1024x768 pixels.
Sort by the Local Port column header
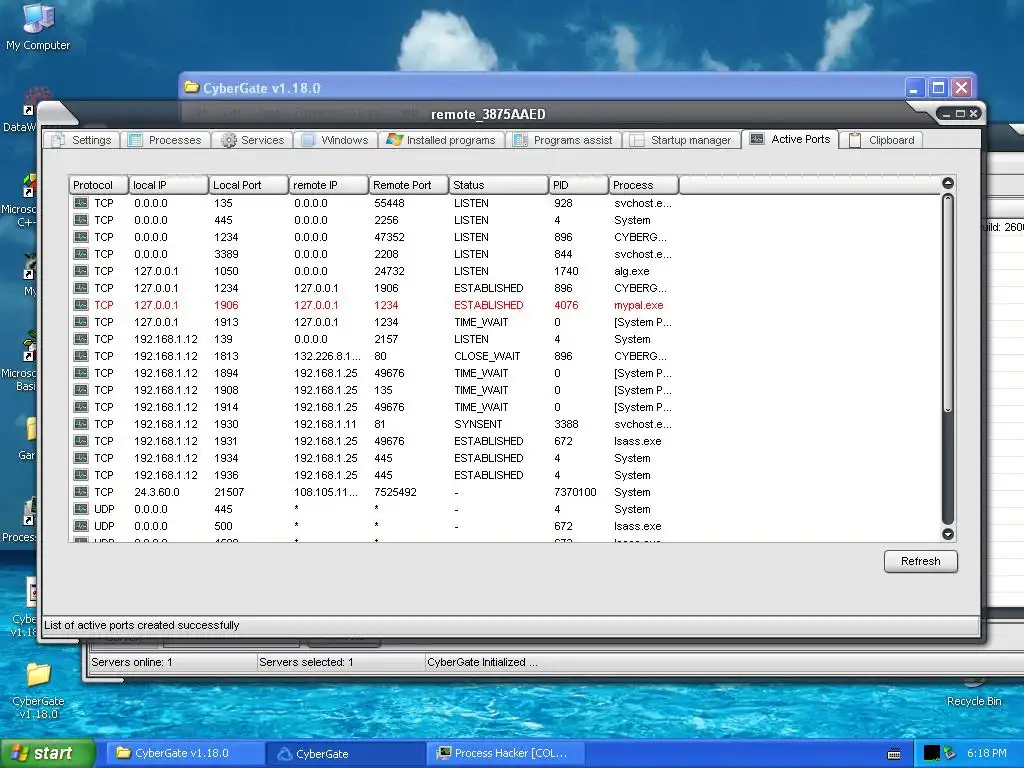click(248, 185)
